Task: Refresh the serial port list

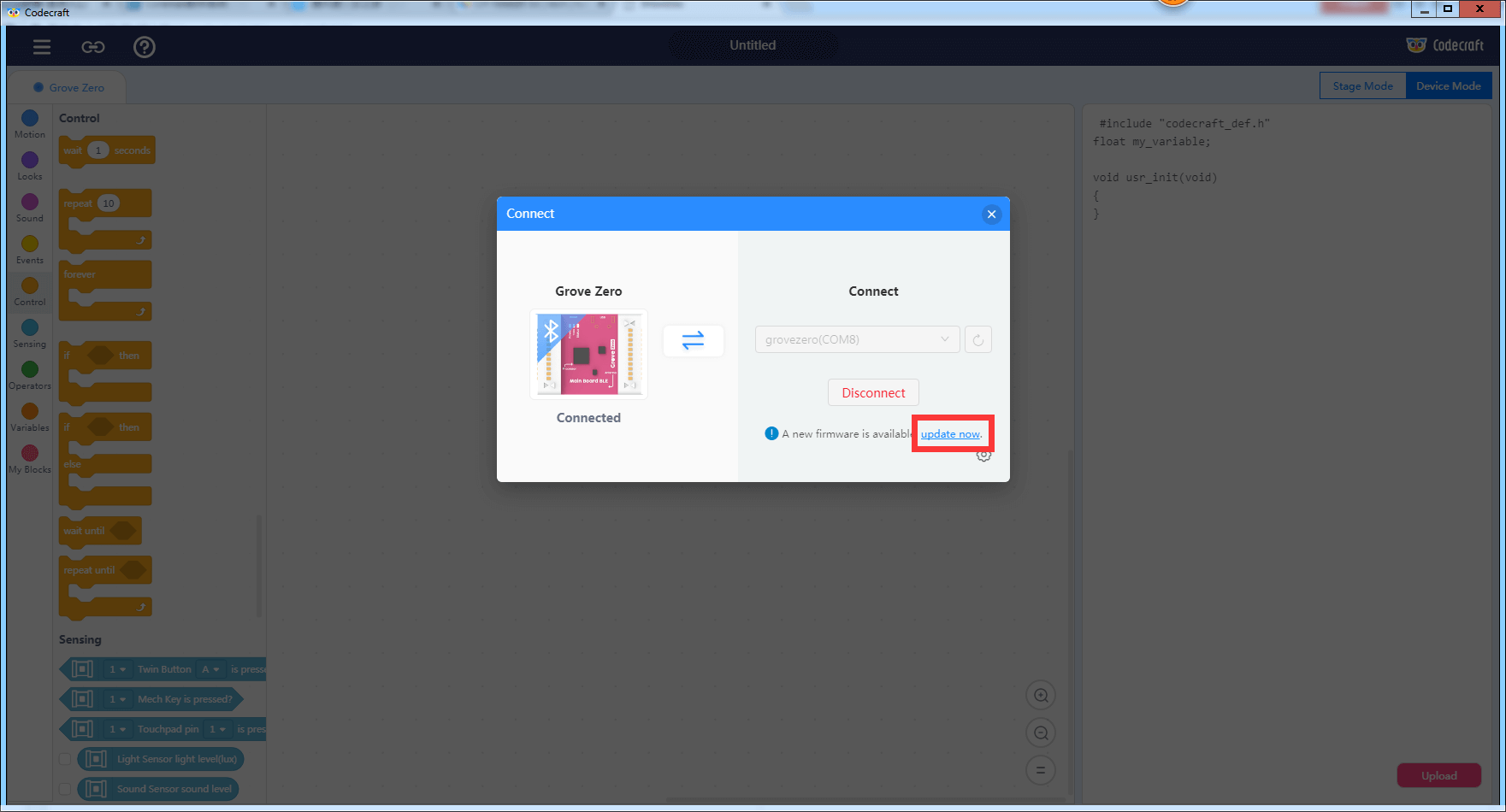Action: point(978,339)
